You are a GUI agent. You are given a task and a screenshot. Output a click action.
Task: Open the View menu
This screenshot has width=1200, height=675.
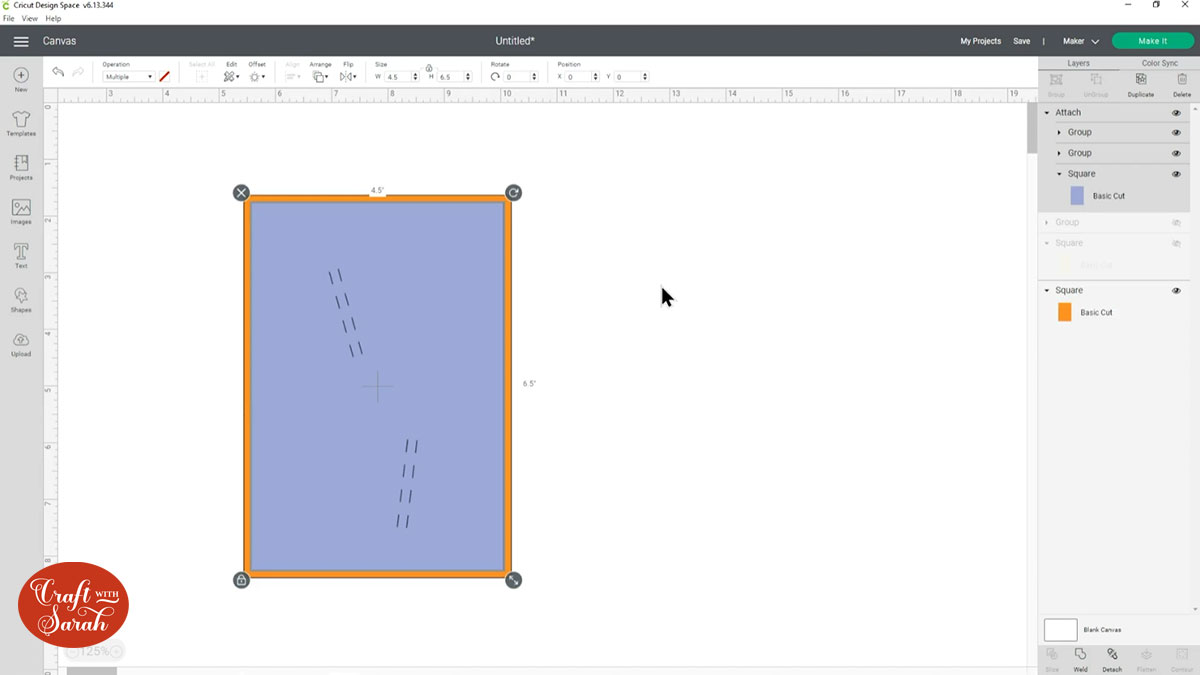pyautogui.click(x=30, y=18)
